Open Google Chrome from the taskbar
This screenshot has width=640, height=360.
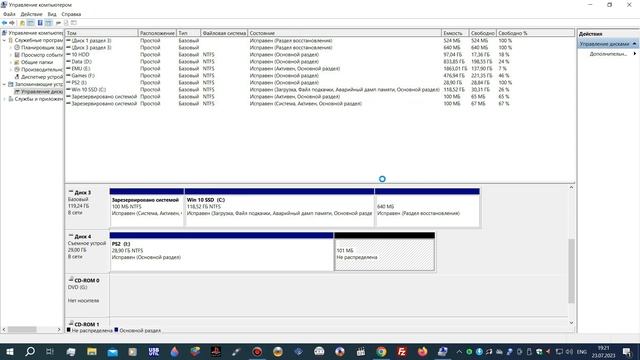381,351
